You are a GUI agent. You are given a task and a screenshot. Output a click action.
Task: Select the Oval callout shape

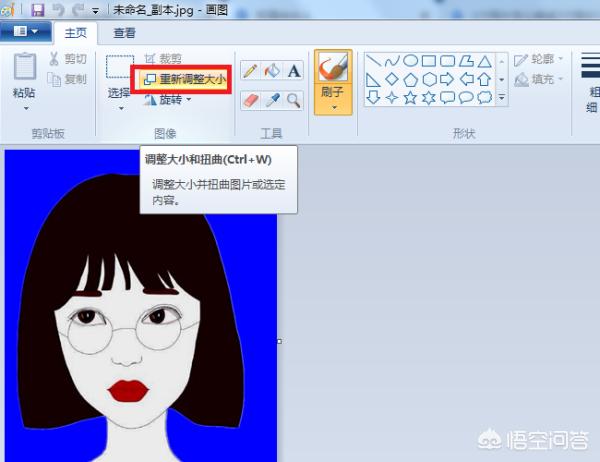466,98
